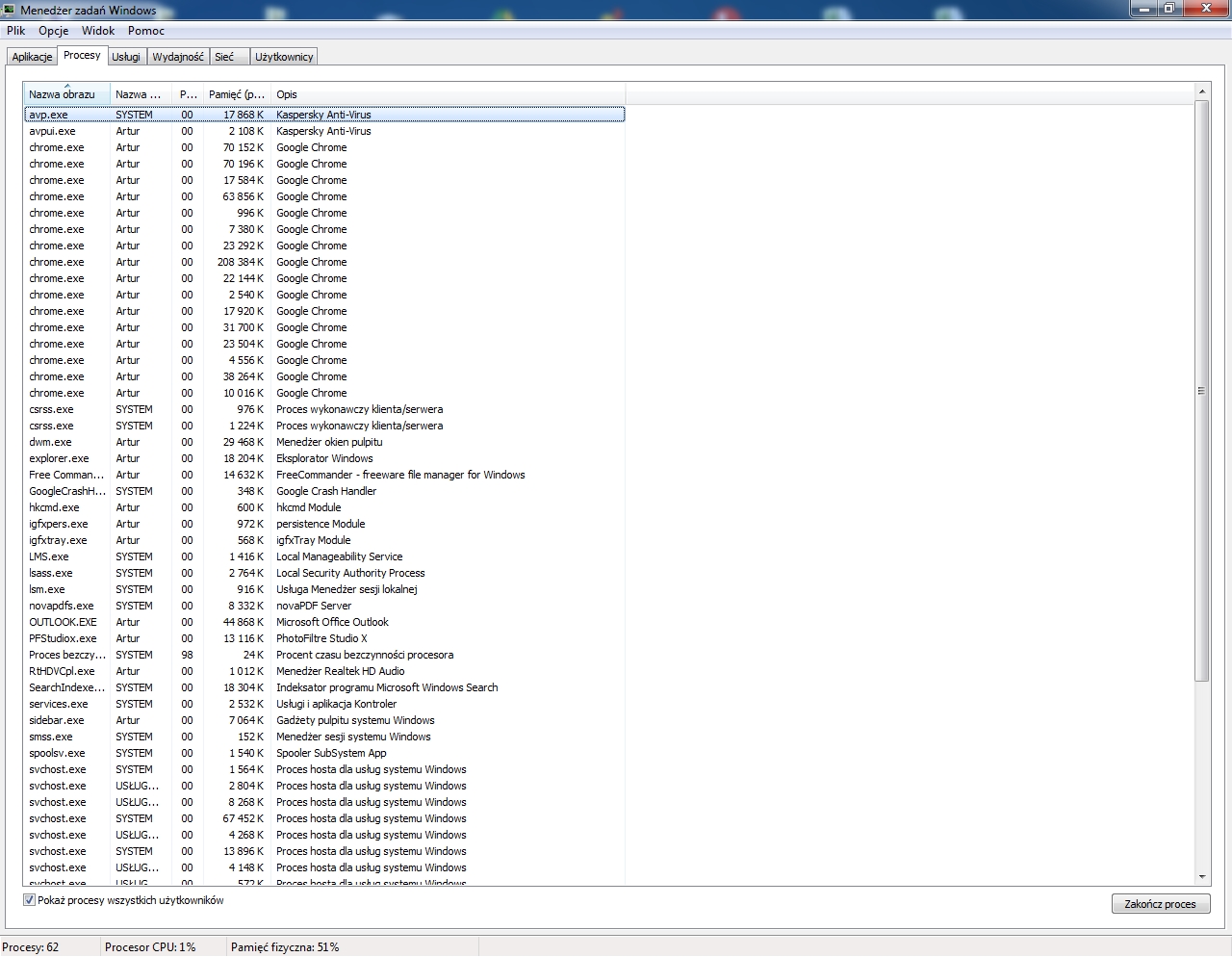Click the Task Manager title bar icon
This screenshot has height=957, width=1232.
point(9,10)
